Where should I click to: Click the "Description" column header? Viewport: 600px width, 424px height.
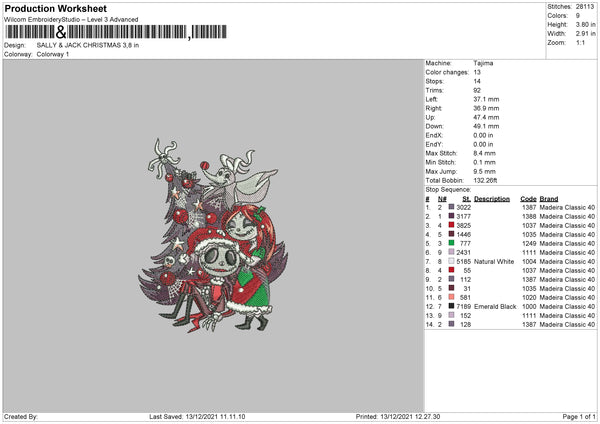click(x=492, y=199)
